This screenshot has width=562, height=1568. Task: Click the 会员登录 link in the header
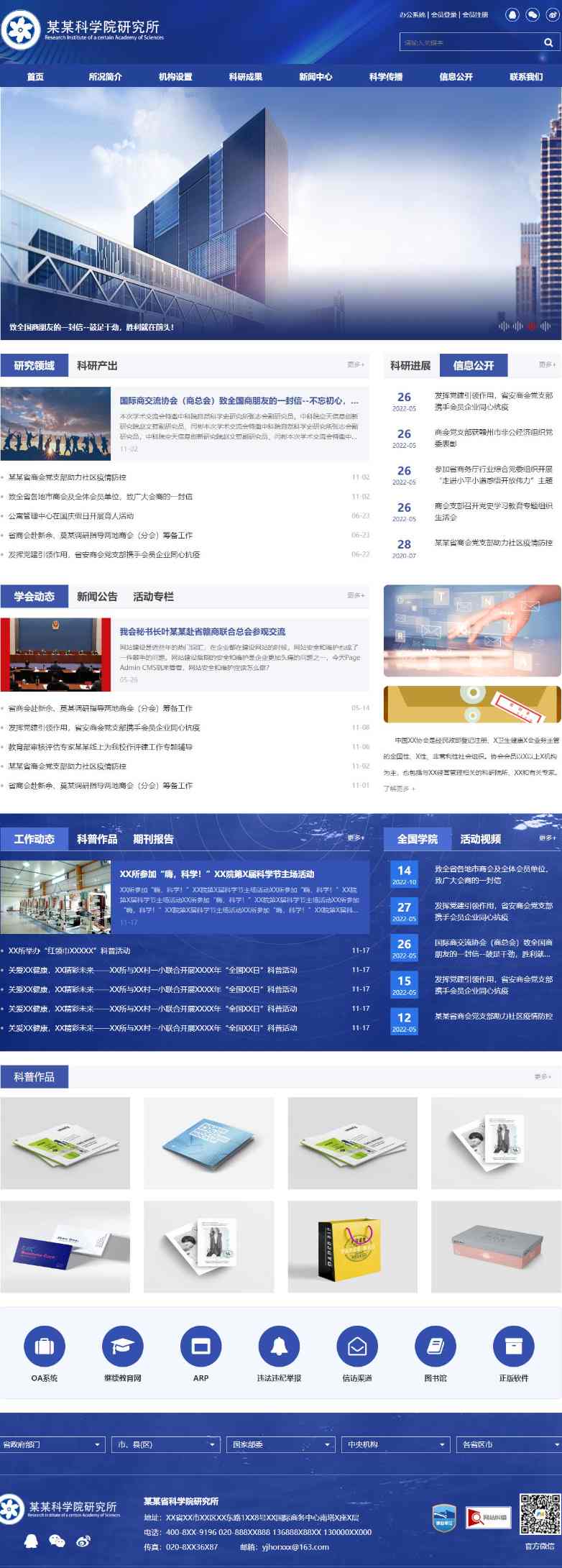[x=443, y=14]
